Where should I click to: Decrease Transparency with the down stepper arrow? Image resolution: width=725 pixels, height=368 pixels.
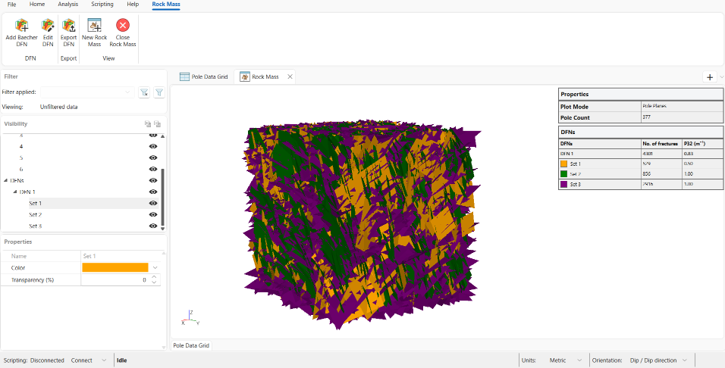click(x=154, y=282)
